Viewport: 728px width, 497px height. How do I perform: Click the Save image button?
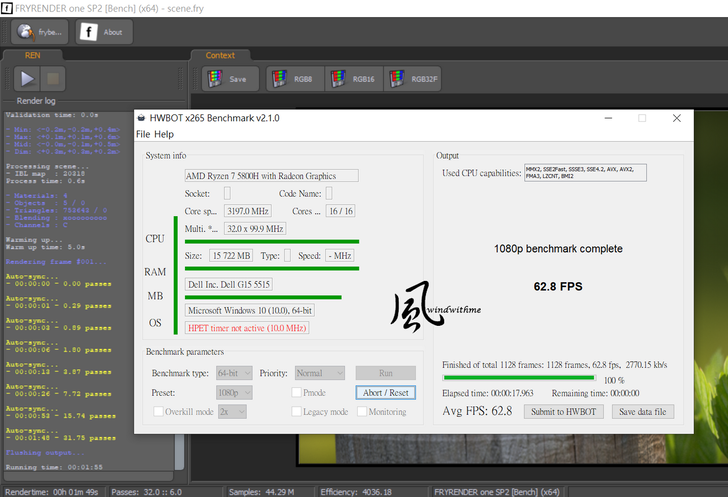click(228, 79)
